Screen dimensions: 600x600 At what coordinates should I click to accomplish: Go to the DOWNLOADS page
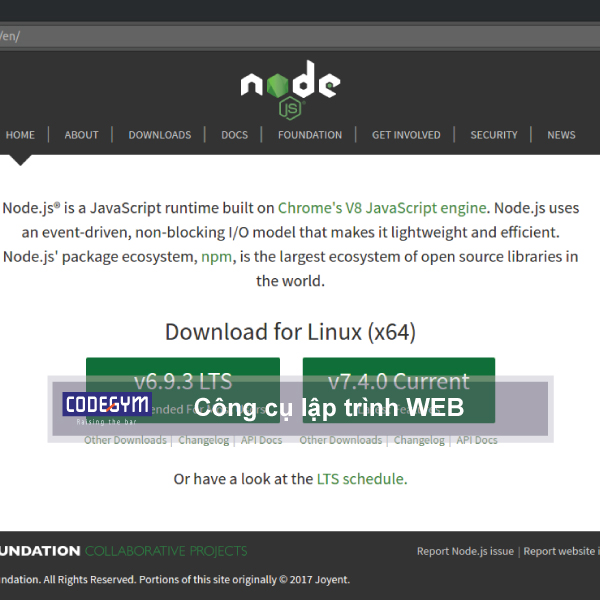[x=160, y=135]
